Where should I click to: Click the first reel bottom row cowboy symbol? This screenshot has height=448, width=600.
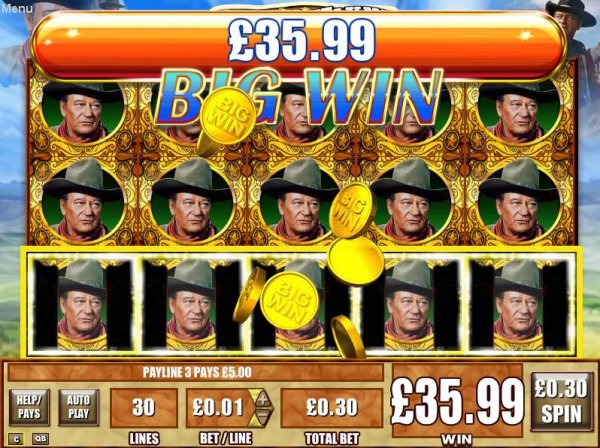click(82, 304)
